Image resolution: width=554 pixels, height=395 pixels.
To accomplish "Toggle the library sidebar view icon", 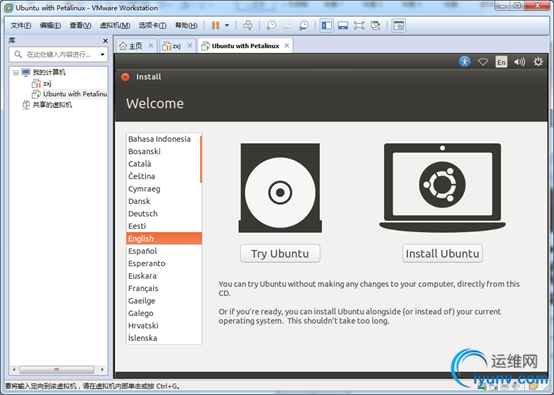I will click(327, 25).
